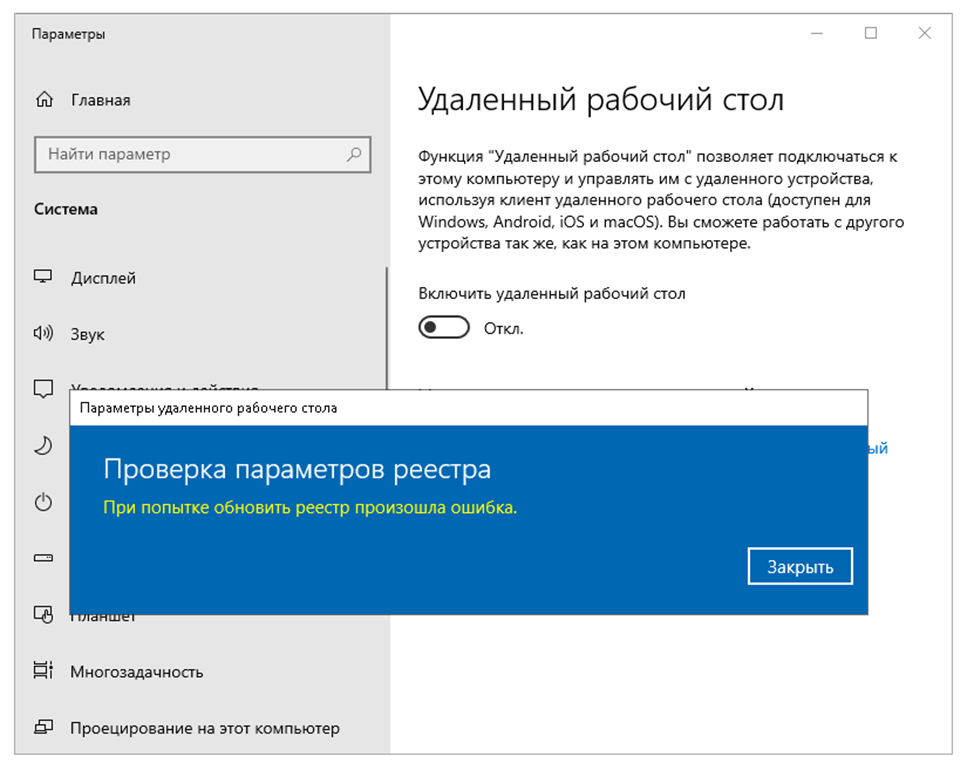Maximize the Параметры window
Image resolution: width=974 pixels, height=770 pixels.
click(870, 34)
